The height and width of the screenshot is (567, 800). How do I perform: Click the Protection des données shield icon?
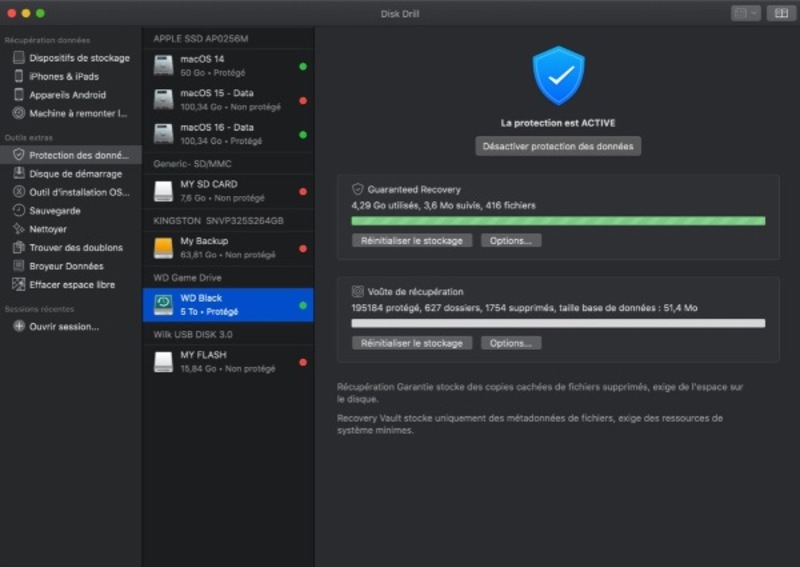(x=18, y=155)
